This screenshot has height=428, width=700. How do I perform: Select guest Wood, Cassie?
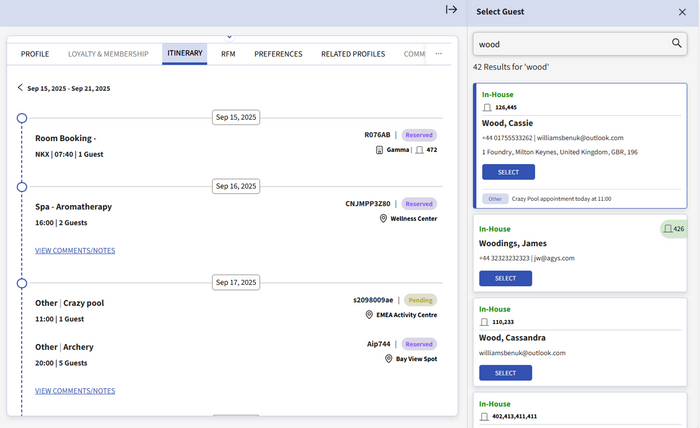[x=506, y=172]
